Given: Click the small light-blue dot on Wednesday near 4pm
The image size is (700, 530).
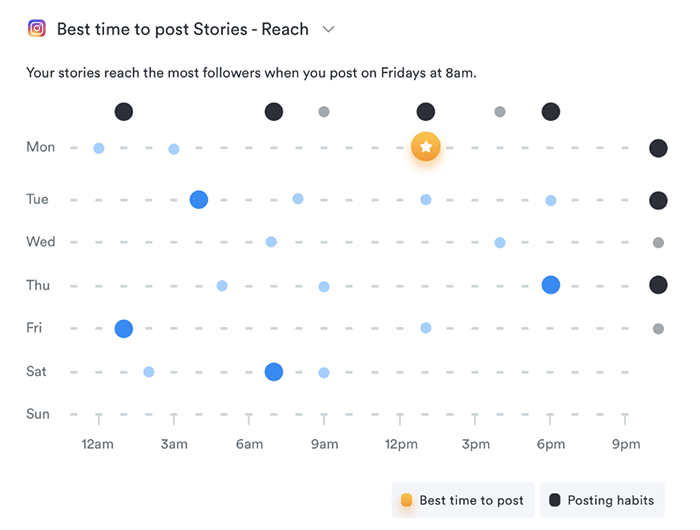Looking at the screenshot, I should click(x=500, y=242).
